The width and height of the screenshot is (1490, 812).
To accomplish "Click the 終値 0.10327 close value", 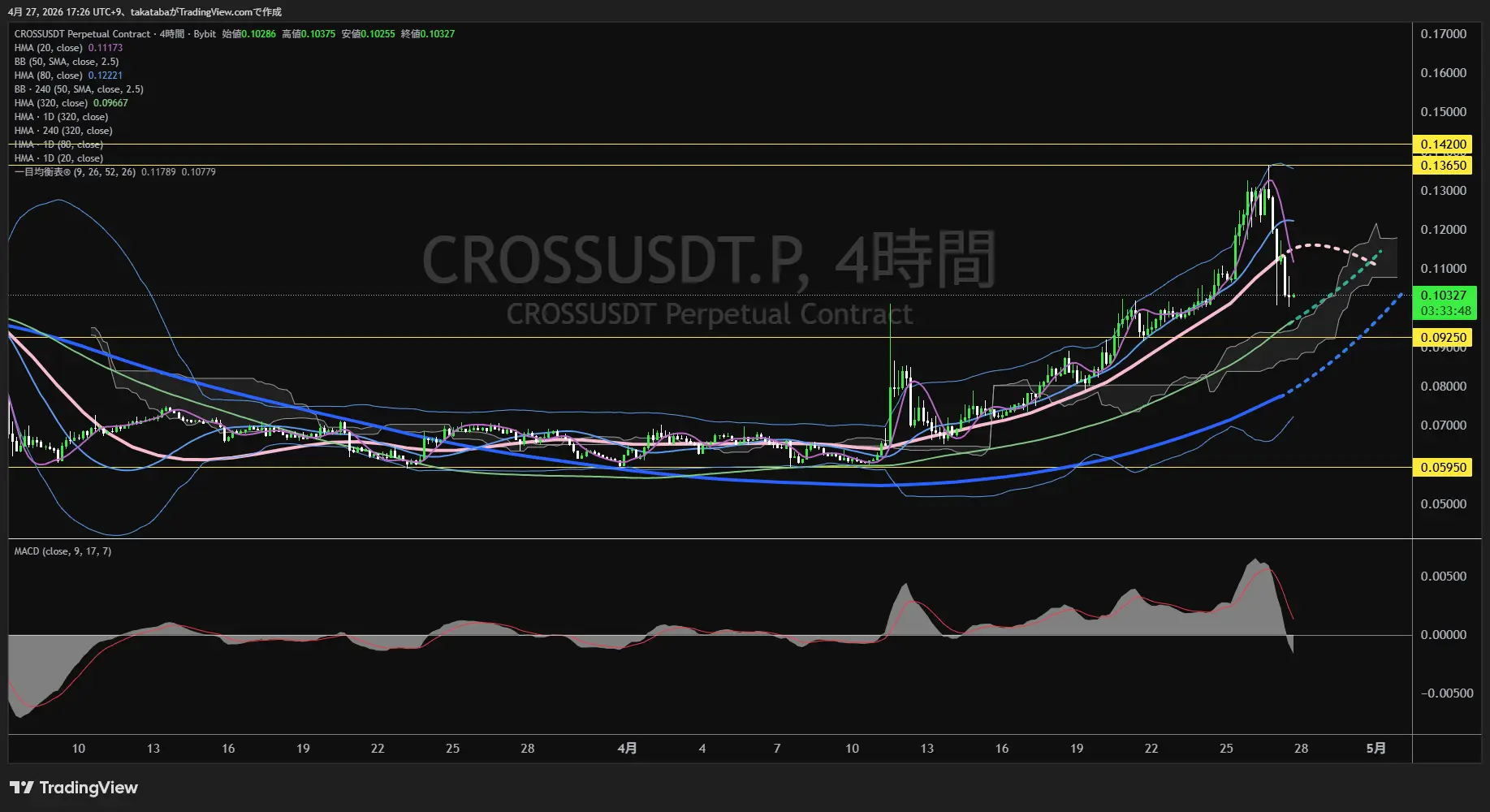I will pyautogui.click(x=428, y=34).
